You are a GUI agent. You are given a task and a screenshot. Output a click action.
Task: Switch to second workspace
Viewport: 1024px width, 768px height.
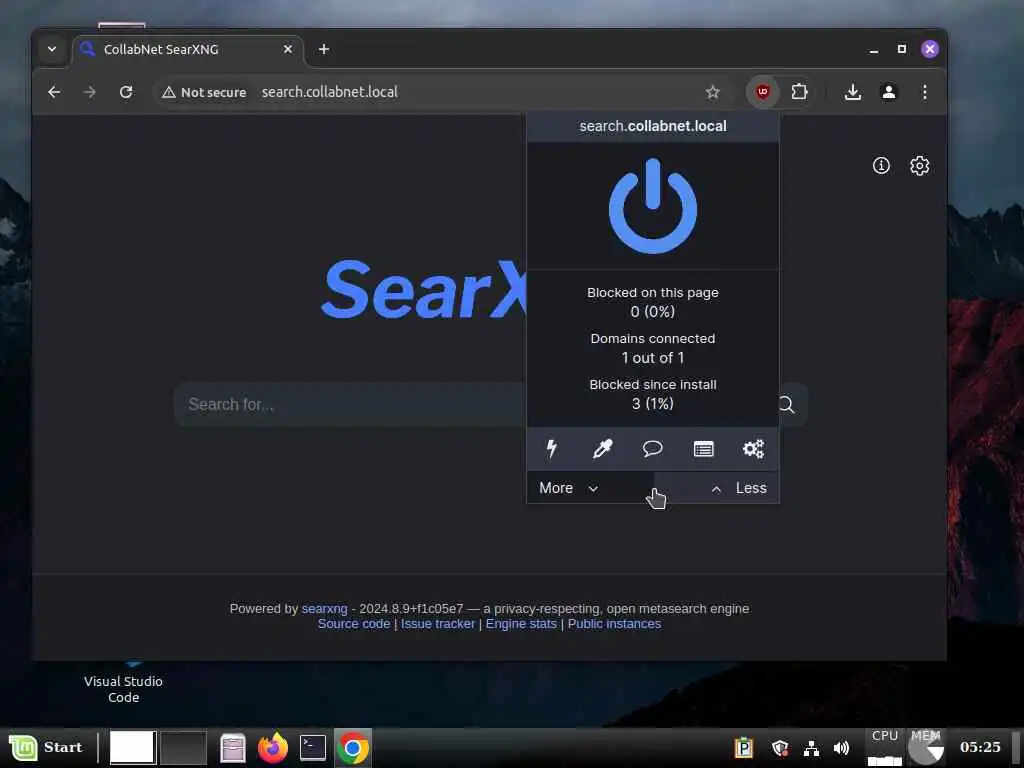[x=184, y=747]
